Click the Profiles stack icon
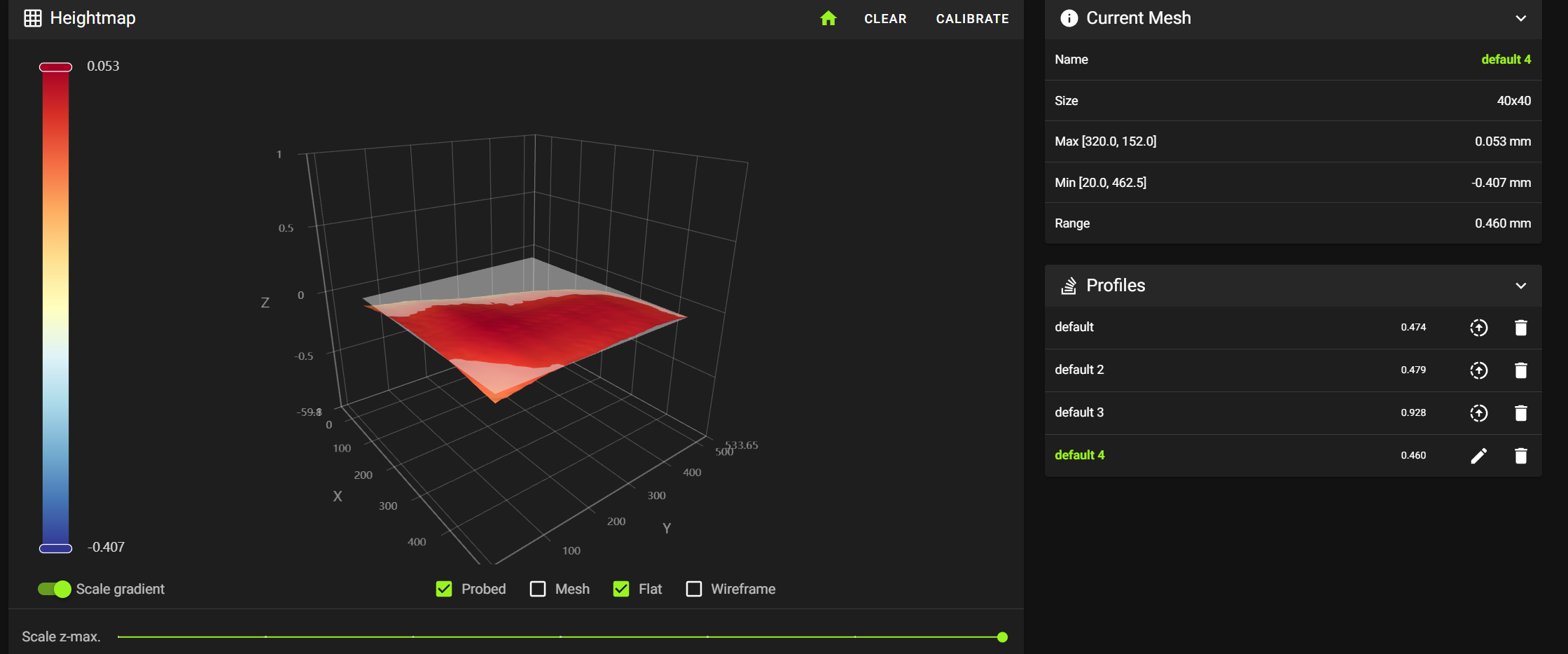1568x654 pixels. pos(1069,286)
